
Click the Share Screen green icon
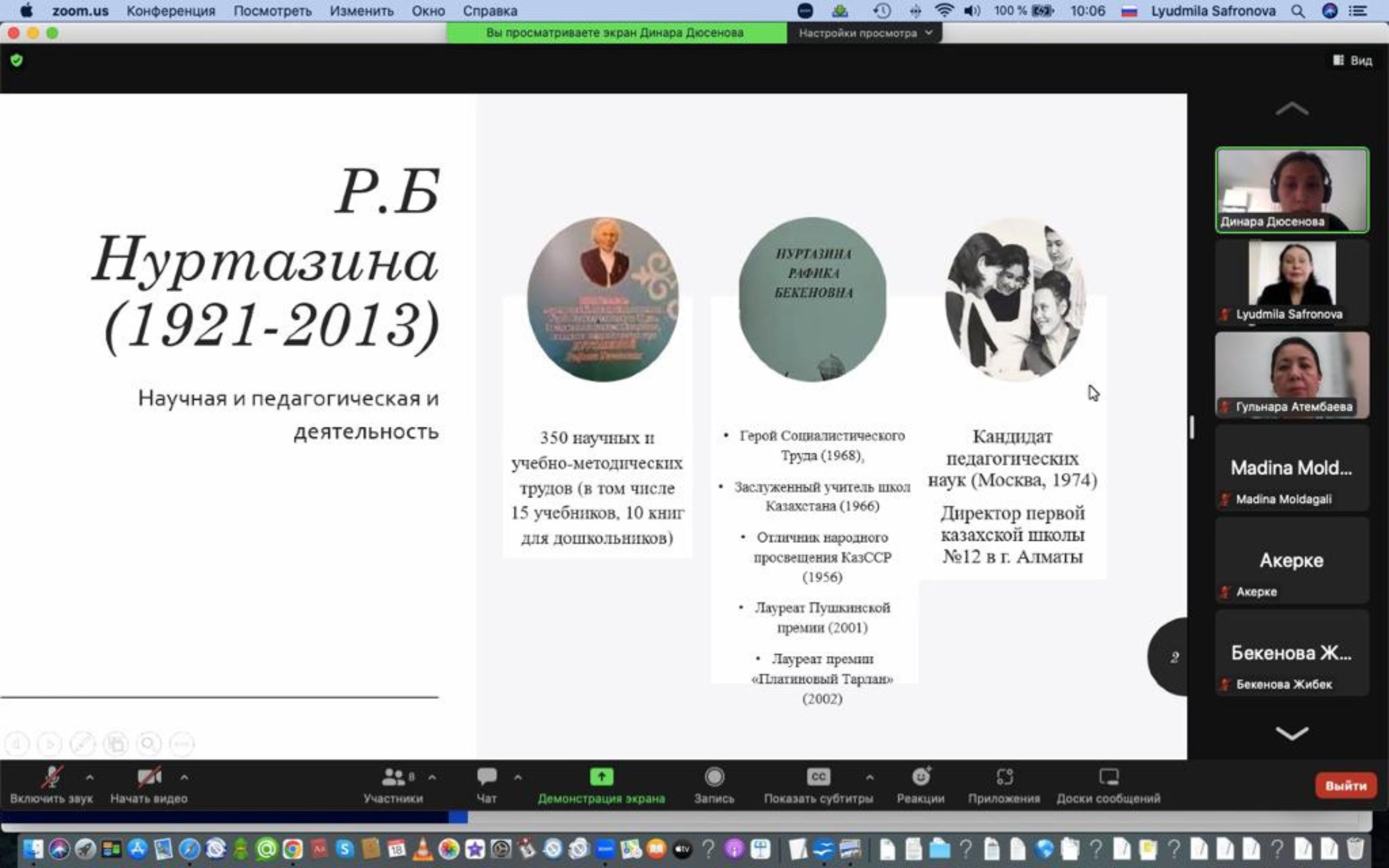pos(601,777)
